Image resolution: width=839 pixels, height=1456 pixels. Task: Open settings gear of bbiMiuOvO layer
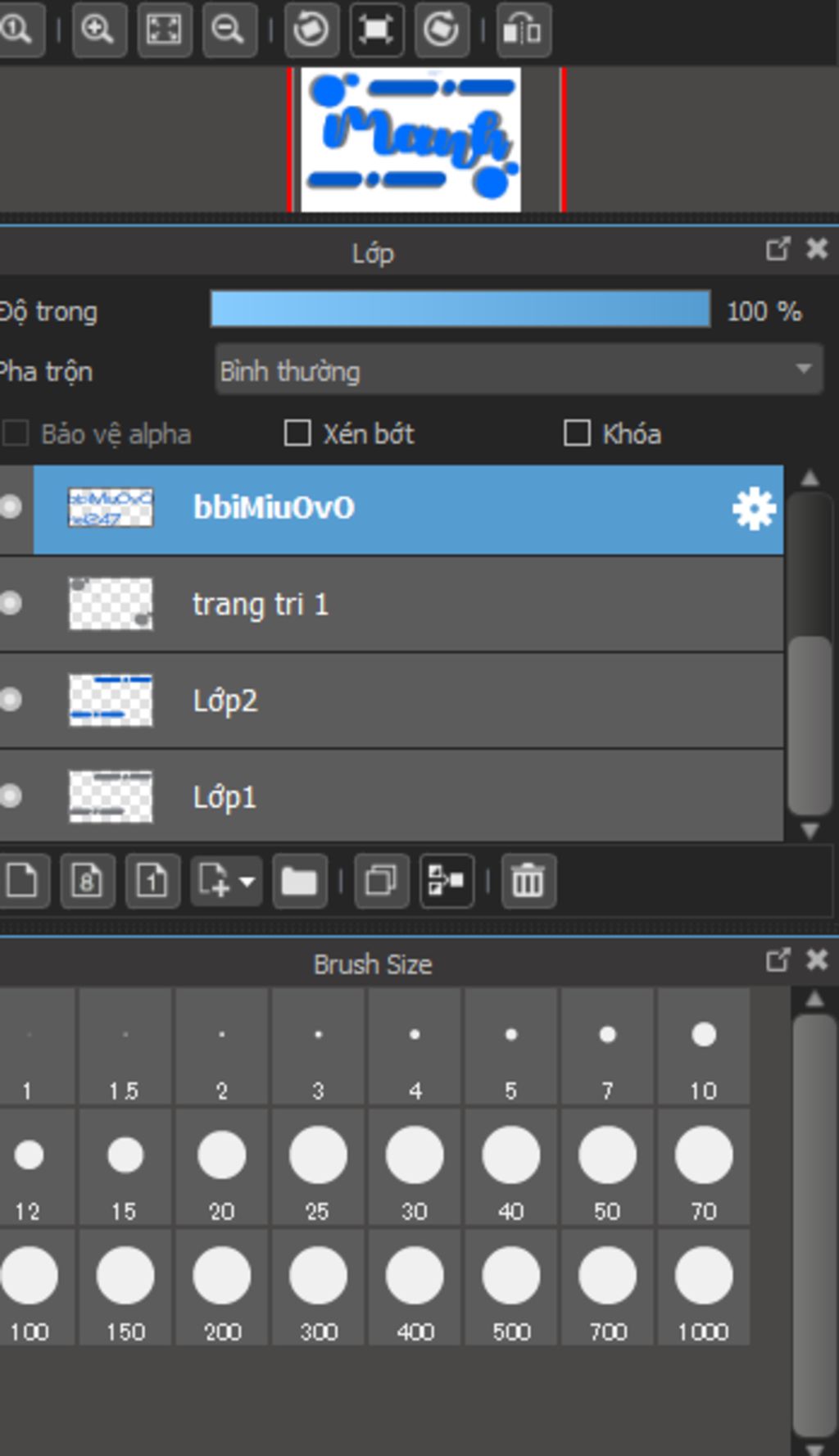click(754, 509)
